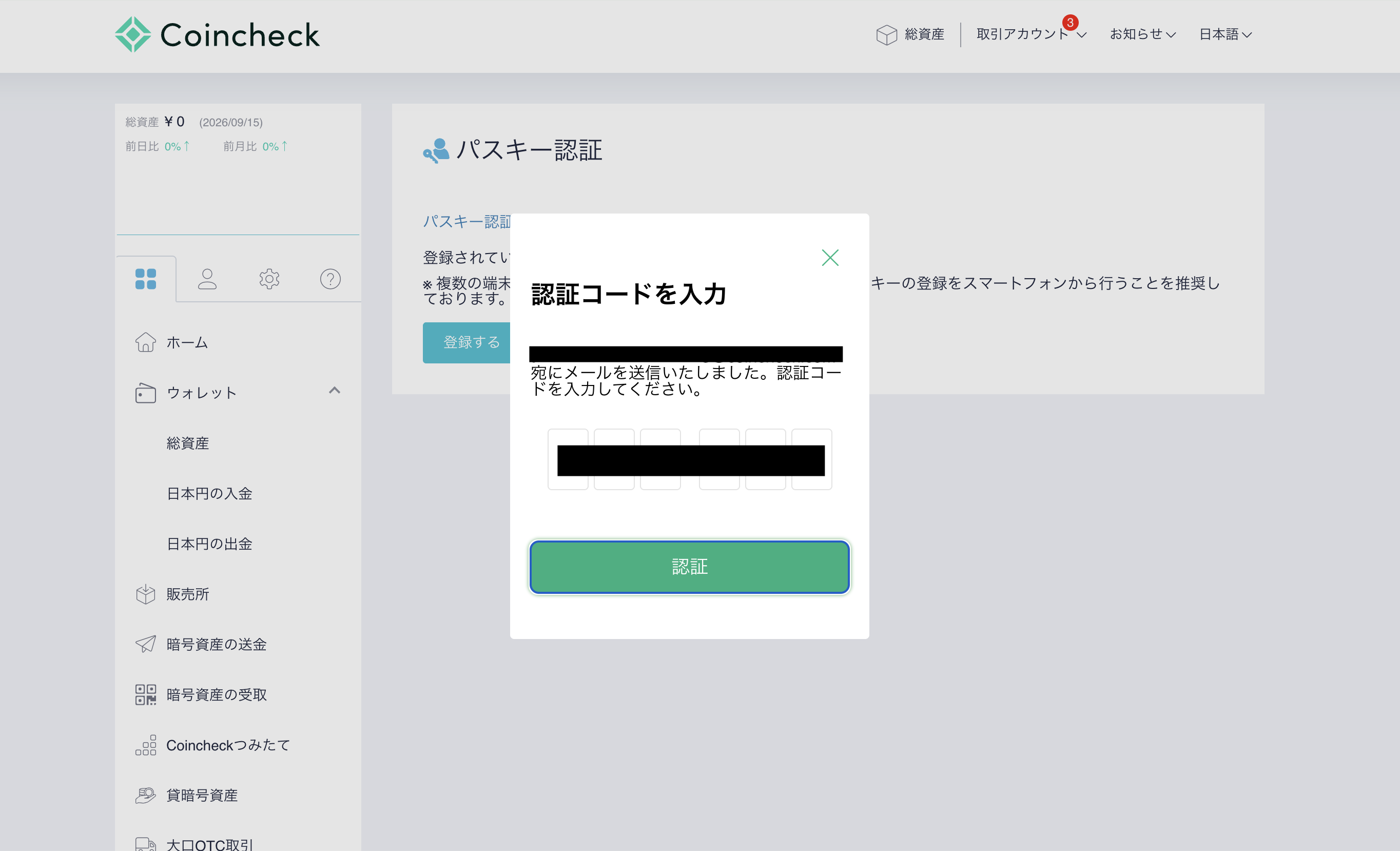This screenshot has width=1400, height=851.
Task: Open the settings gear tab
Action: click(269, 279)
